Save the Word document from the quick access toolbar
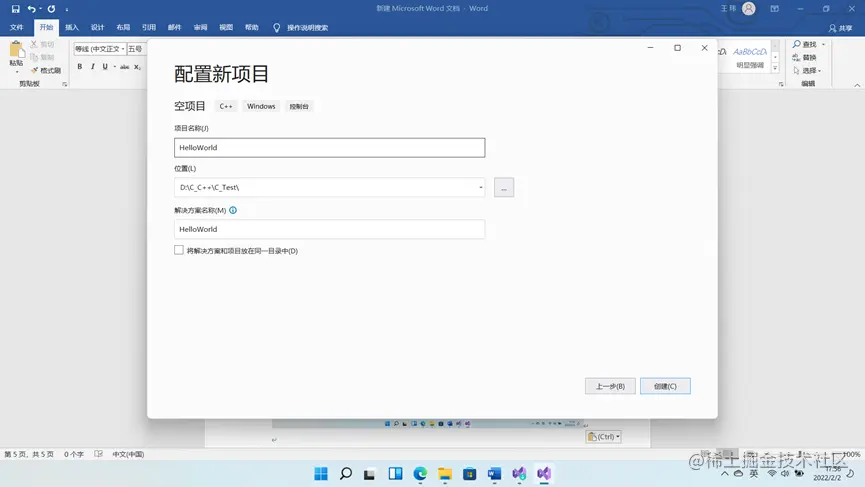Viewport: 865px width, 487px height. pyautogui.click(x=15, y=9)
